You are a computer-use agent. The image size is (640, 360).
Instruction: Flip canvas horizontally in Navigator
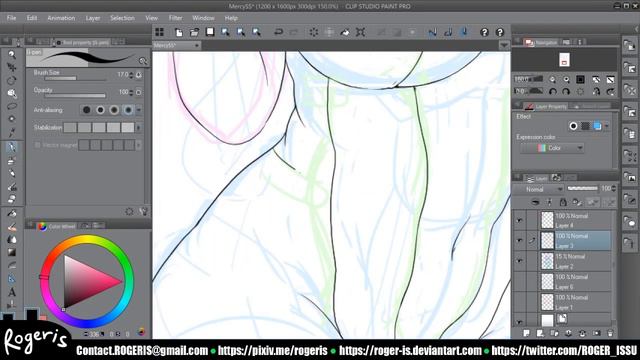[596, 91]
